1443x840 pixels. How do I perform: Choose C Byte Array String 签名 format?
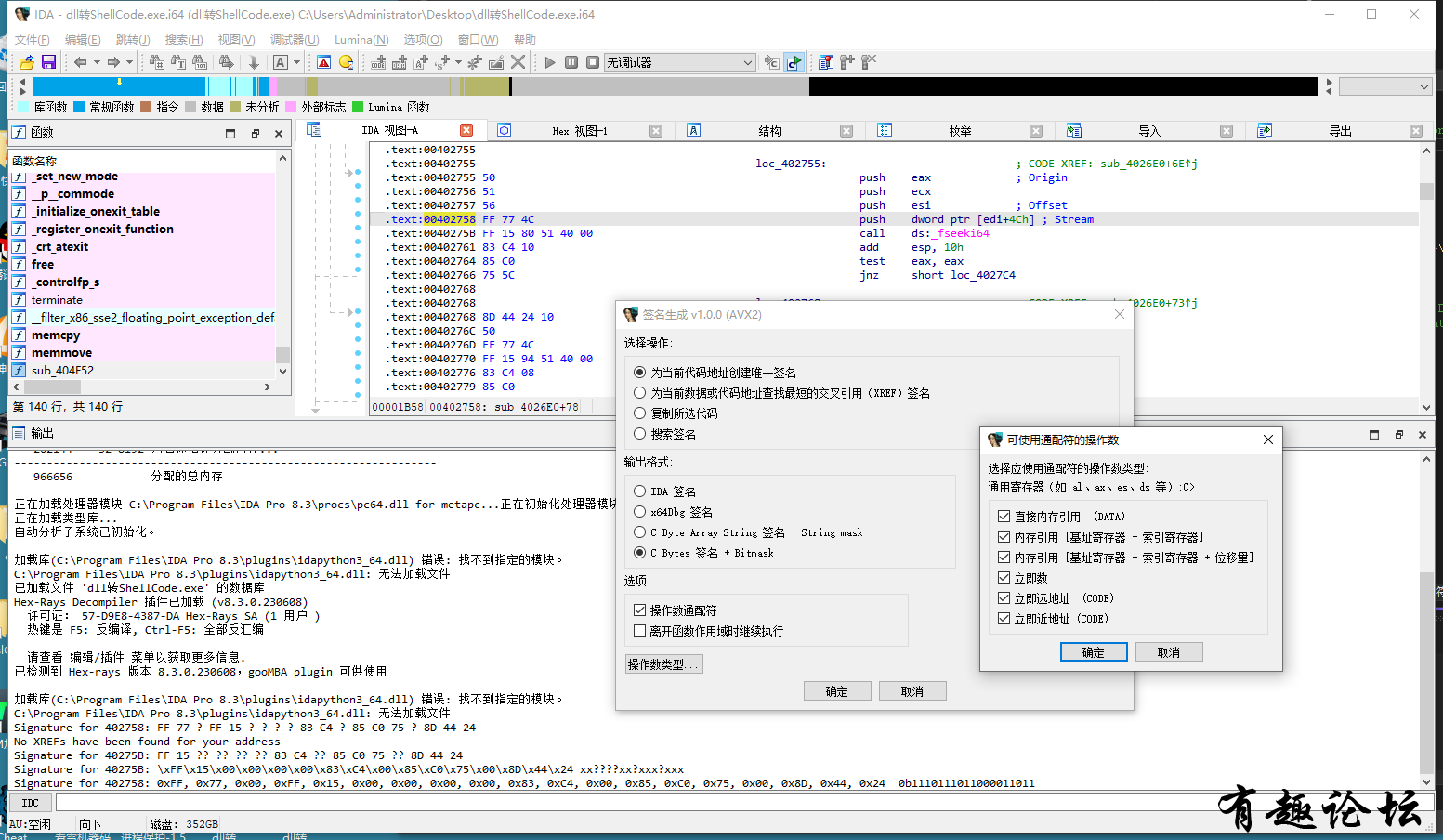pyautogui.click(x=639, y=532)
